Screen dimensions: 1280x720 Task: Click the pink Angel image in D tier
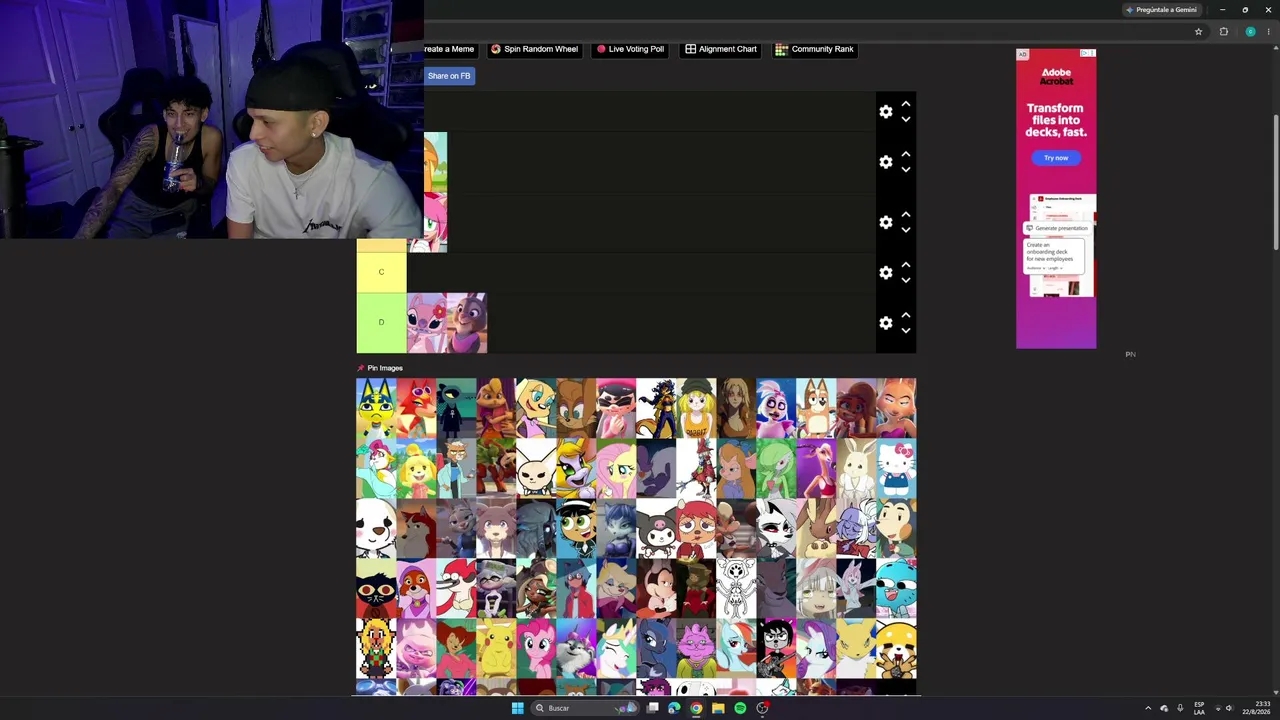[427, 322]
